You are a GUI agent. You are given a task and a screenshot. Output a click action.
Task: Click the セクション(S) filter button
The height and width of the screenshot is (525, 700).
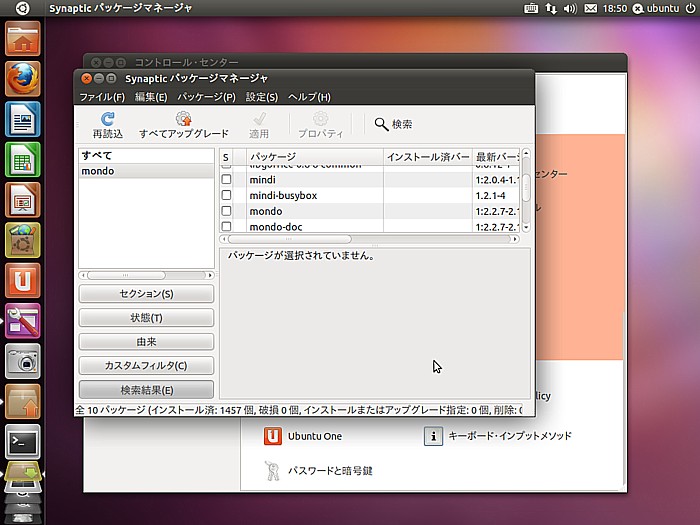(x=146, y=294)
